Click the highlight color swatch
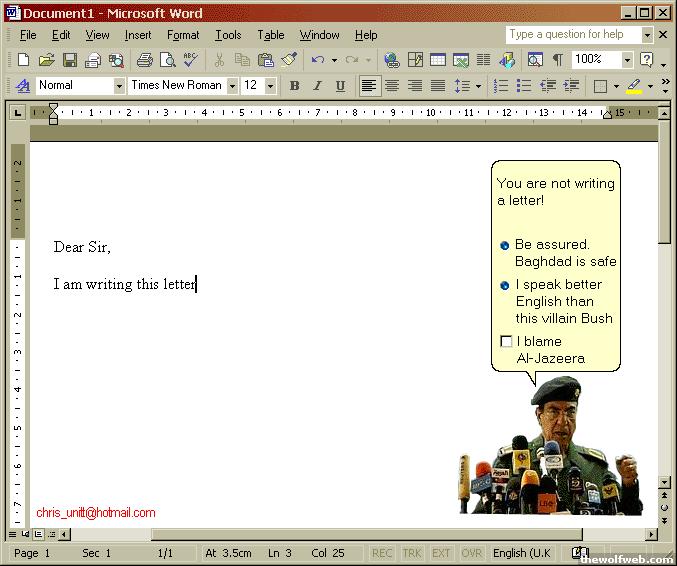 pos(634,86)
